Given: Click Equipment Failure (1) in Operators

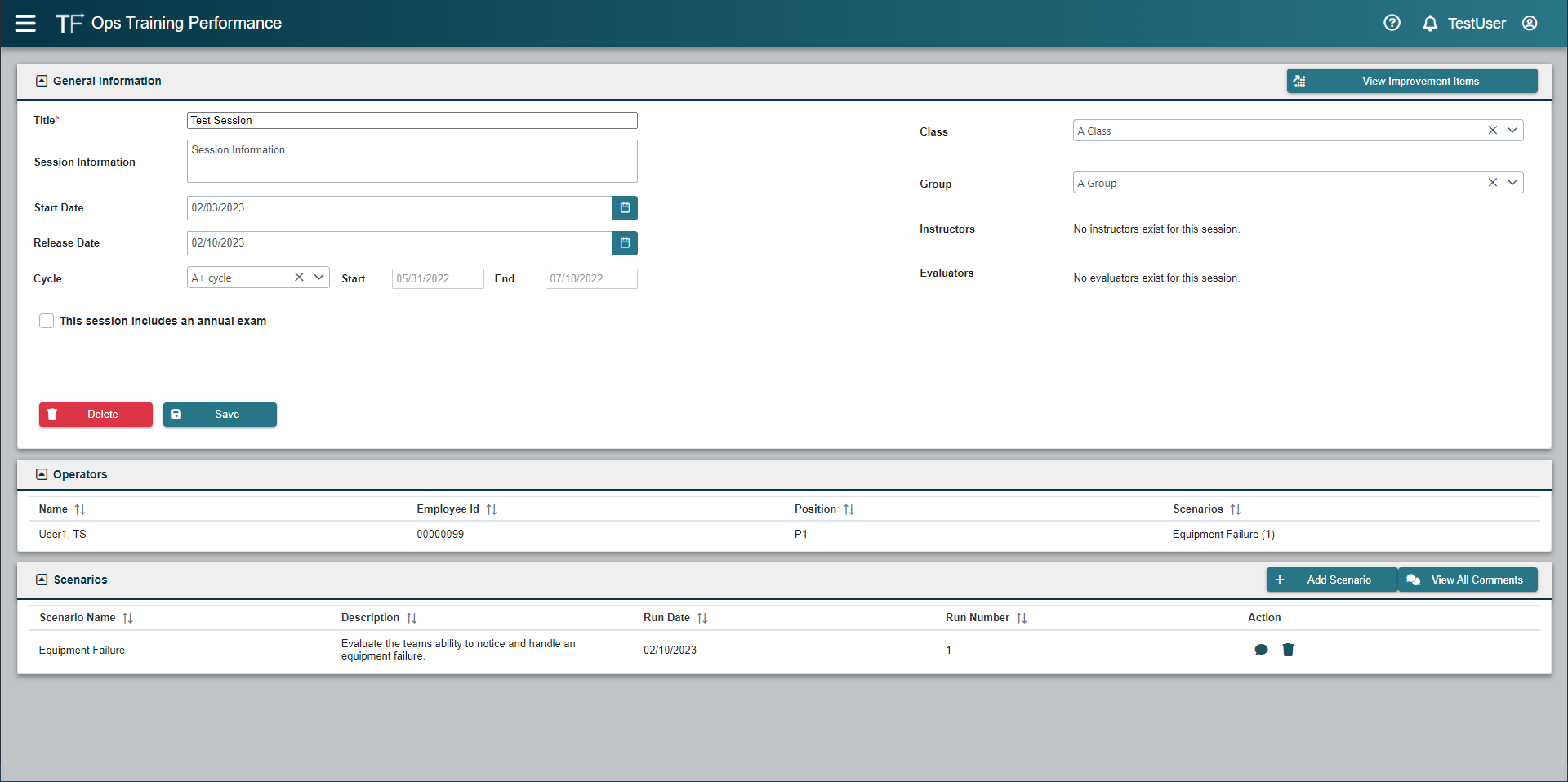Looking at the screenshot, I should tap(1223, 535).
